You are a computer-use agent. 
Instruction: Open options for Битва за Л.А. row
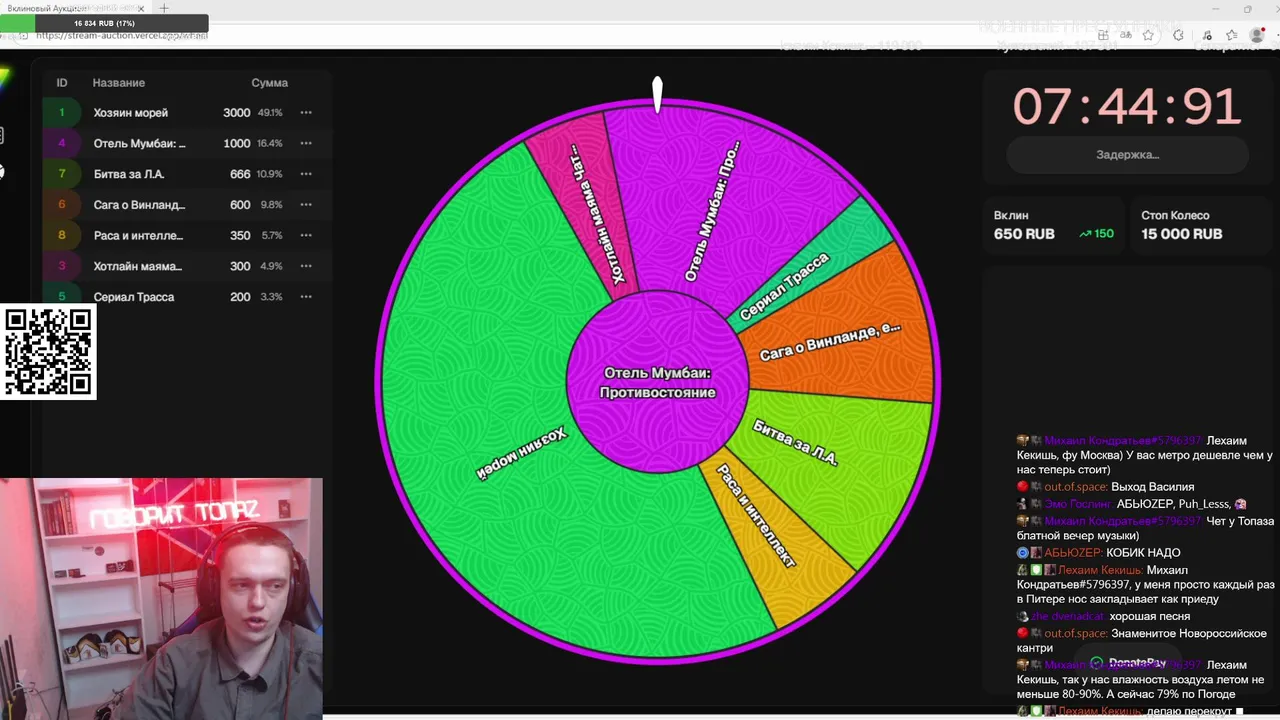click(x=306, y=174)
